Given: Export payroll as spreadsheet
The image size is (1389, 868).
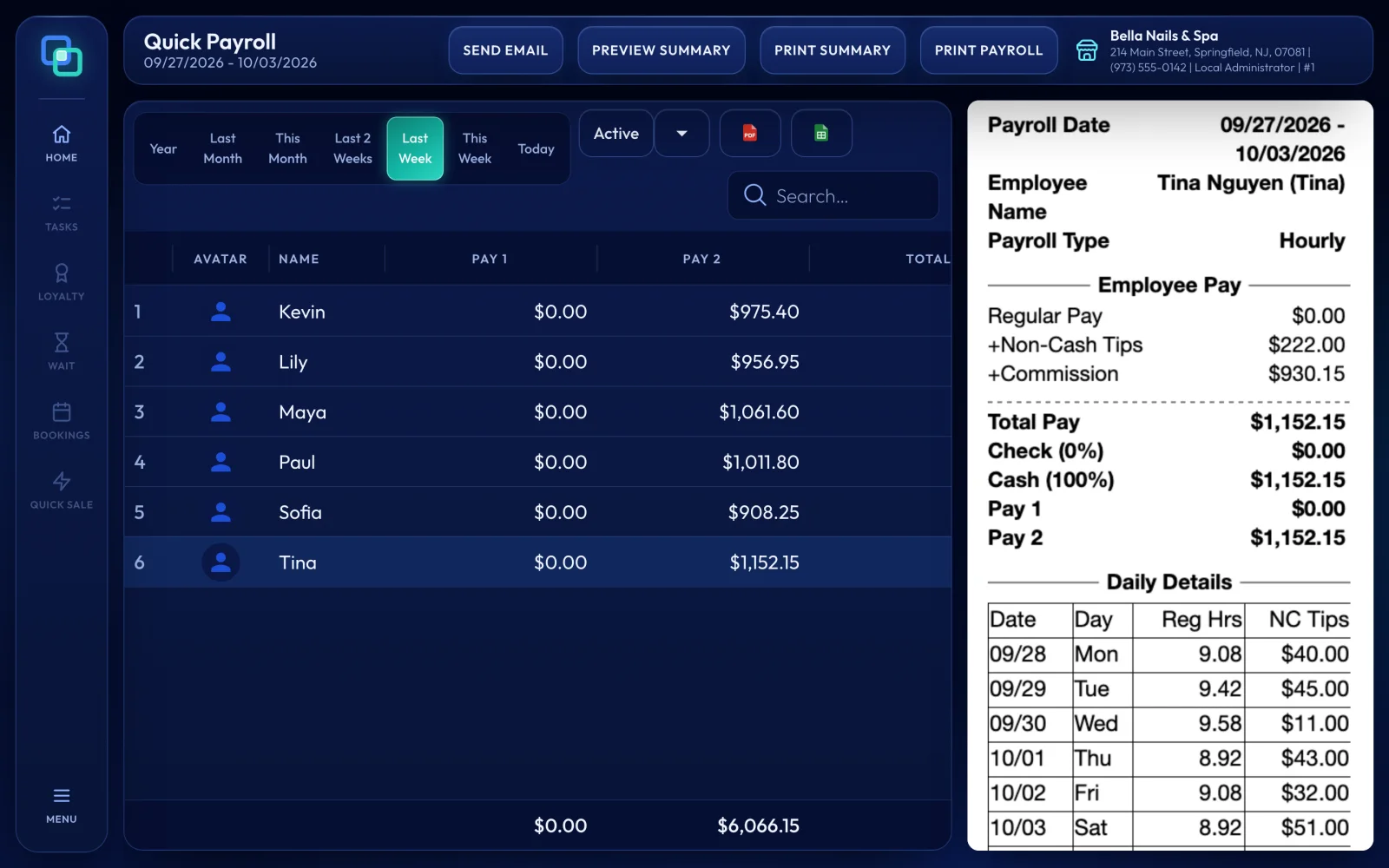Looking at the screenshot, I should coord(821,133).
